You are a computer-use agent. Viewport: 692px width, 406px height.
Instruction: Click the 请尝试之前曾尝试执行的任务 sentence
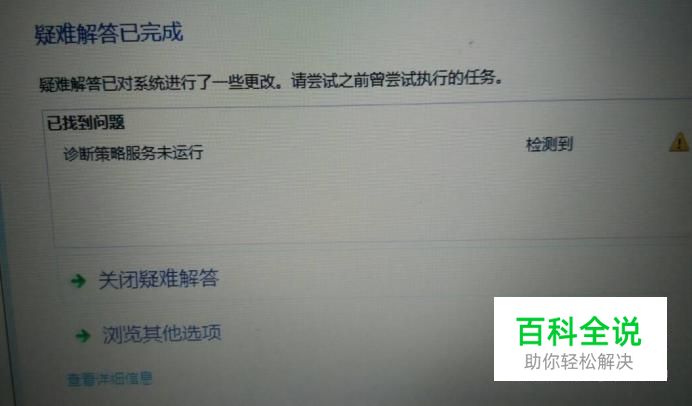click(x=396, y=80)
